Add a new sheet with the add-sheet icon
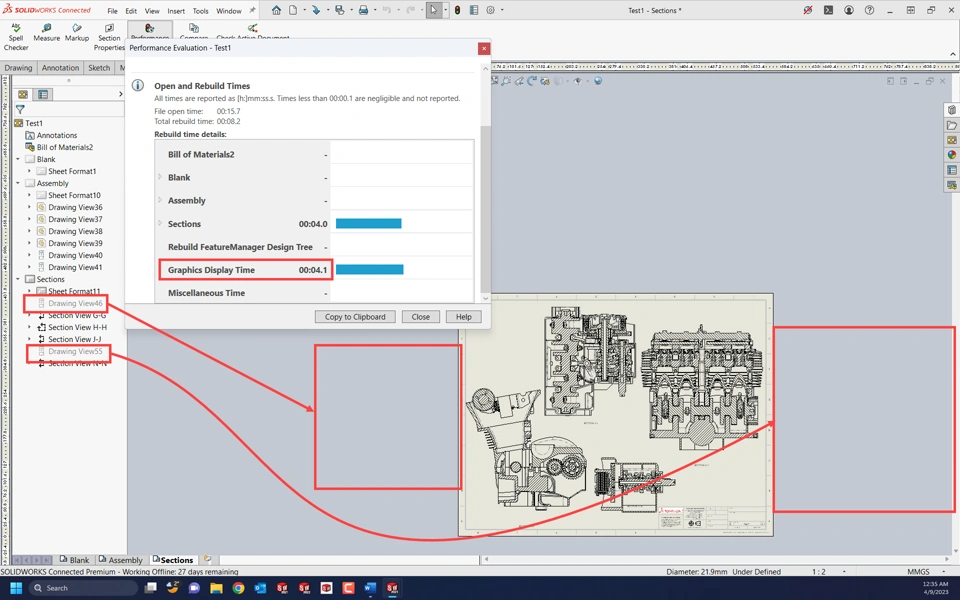 click(x=208, y=559)
